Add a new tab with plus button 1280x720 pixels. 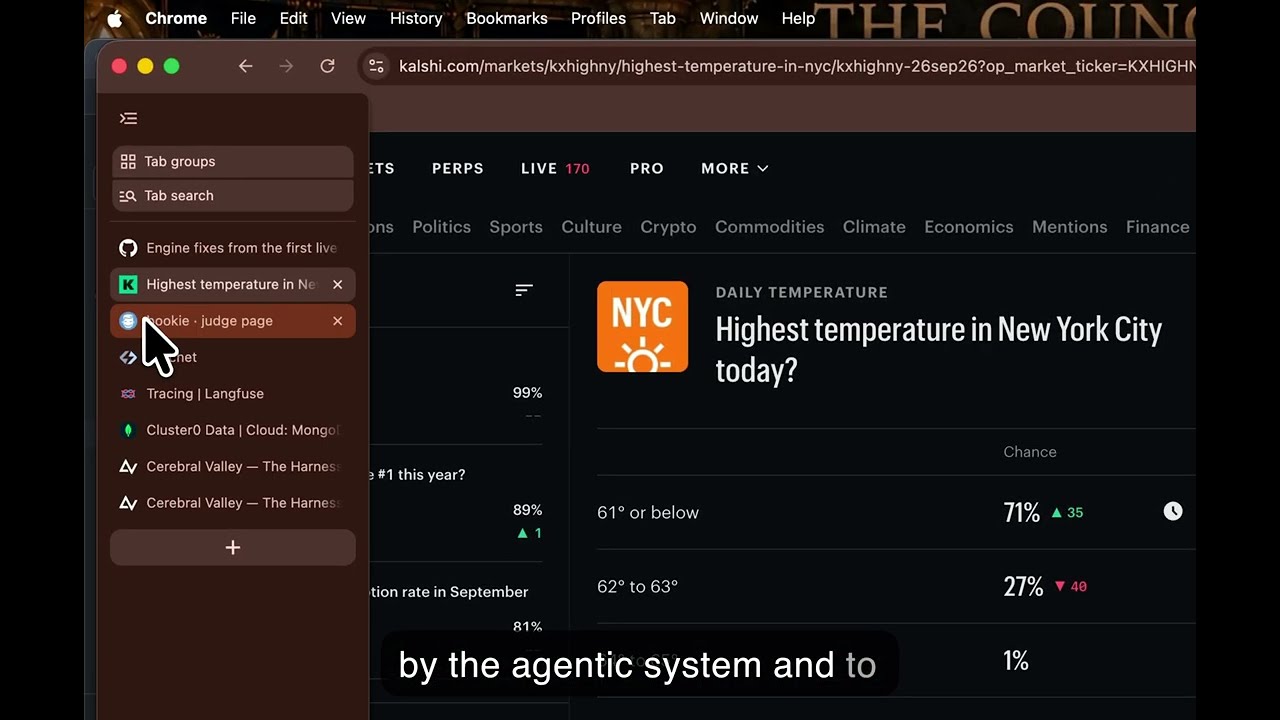[x=232, y=547]
